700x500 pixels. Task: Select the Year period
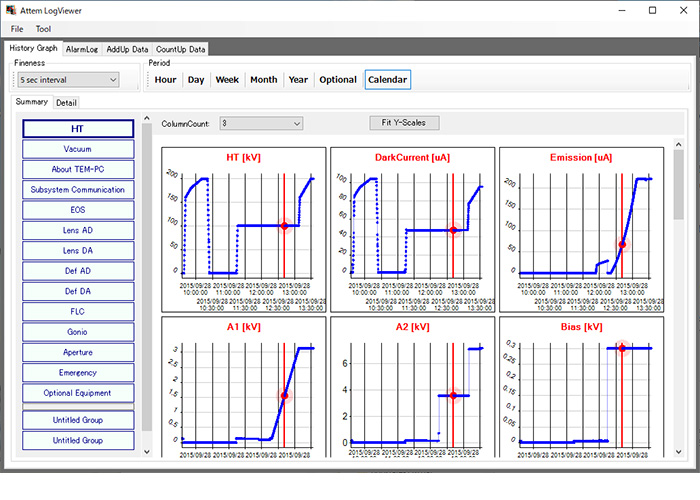pyautogui.click(x=298, y=80)
